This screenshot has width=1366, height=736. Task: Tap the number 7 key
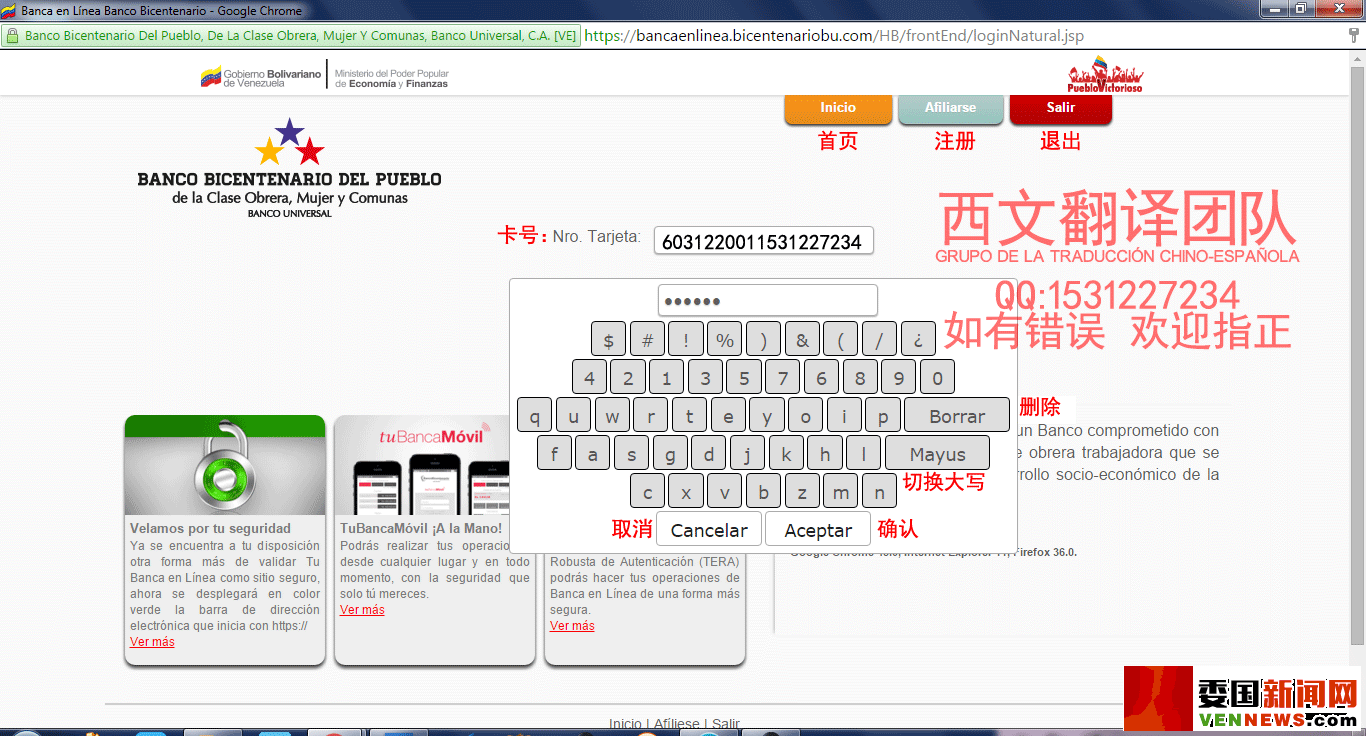click(782, 377)
